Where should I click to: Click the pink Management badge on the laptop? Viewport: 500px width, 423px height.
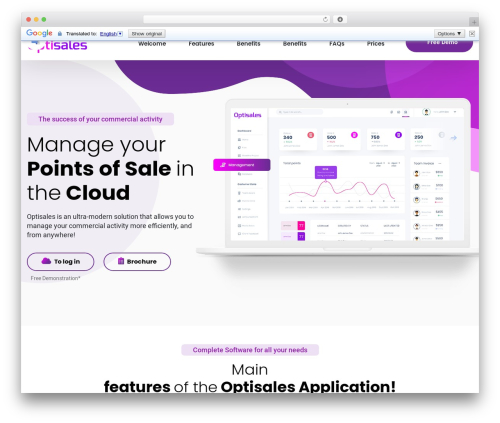click(x=242, y=165)
